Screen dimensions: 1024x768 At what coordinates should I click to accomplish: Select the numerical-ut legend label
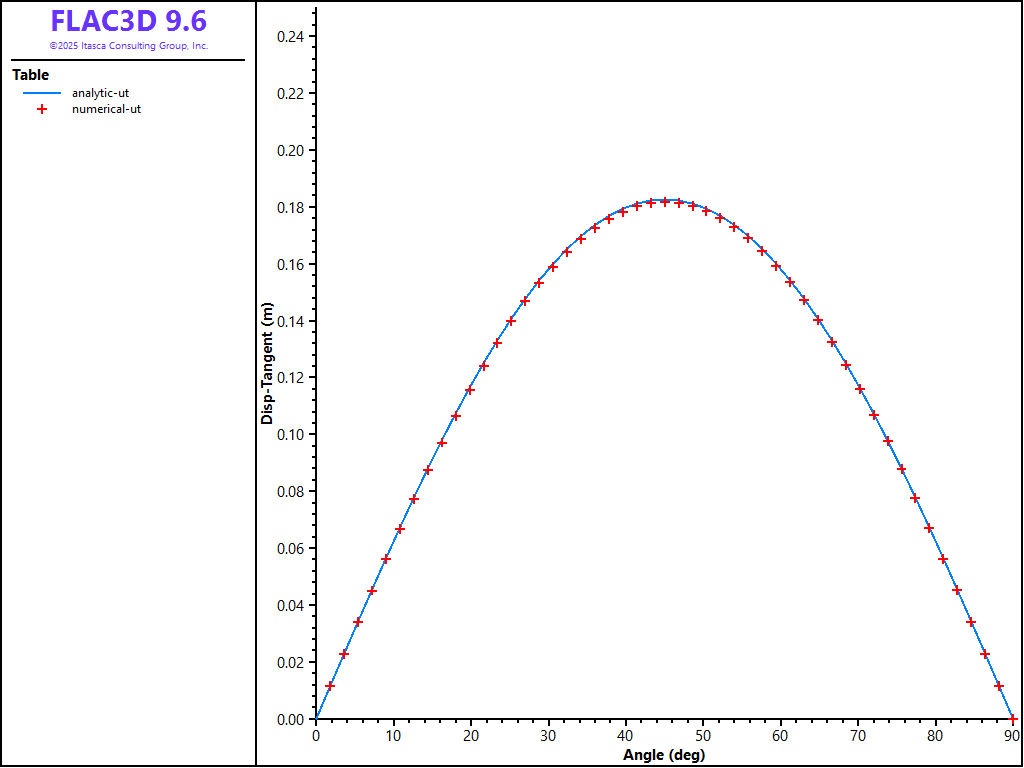coord(106,109)
